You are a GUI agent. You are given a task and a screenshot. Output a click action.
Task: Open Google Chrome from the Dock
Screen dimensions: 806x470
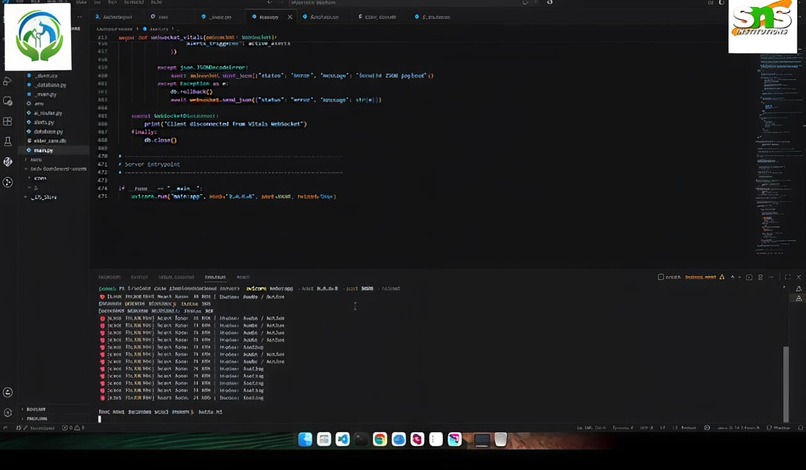tap(380, 440)
